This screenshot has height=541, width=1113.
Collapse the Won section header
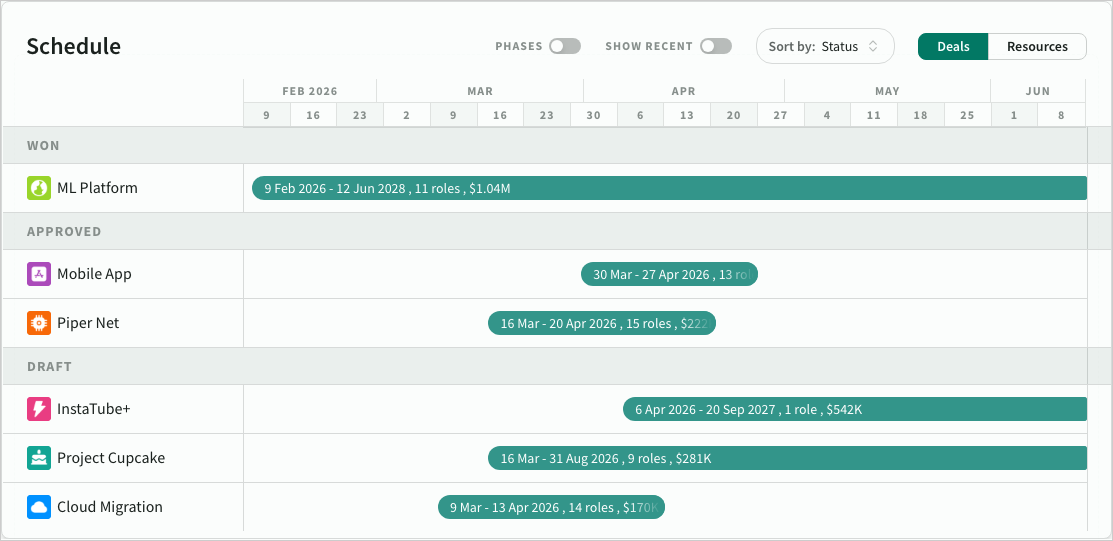click(x=44, y=146)
